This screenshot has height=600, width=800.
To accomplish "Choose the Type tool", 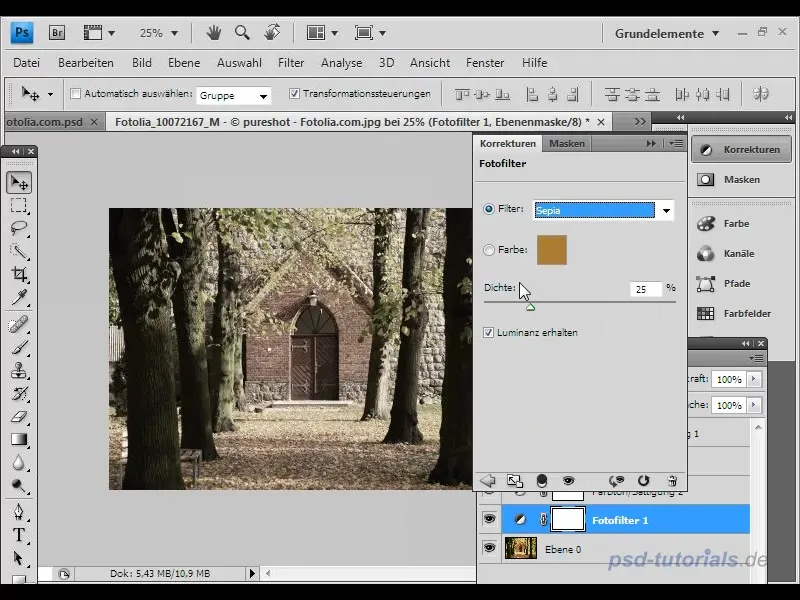I will tap(19, 535).
